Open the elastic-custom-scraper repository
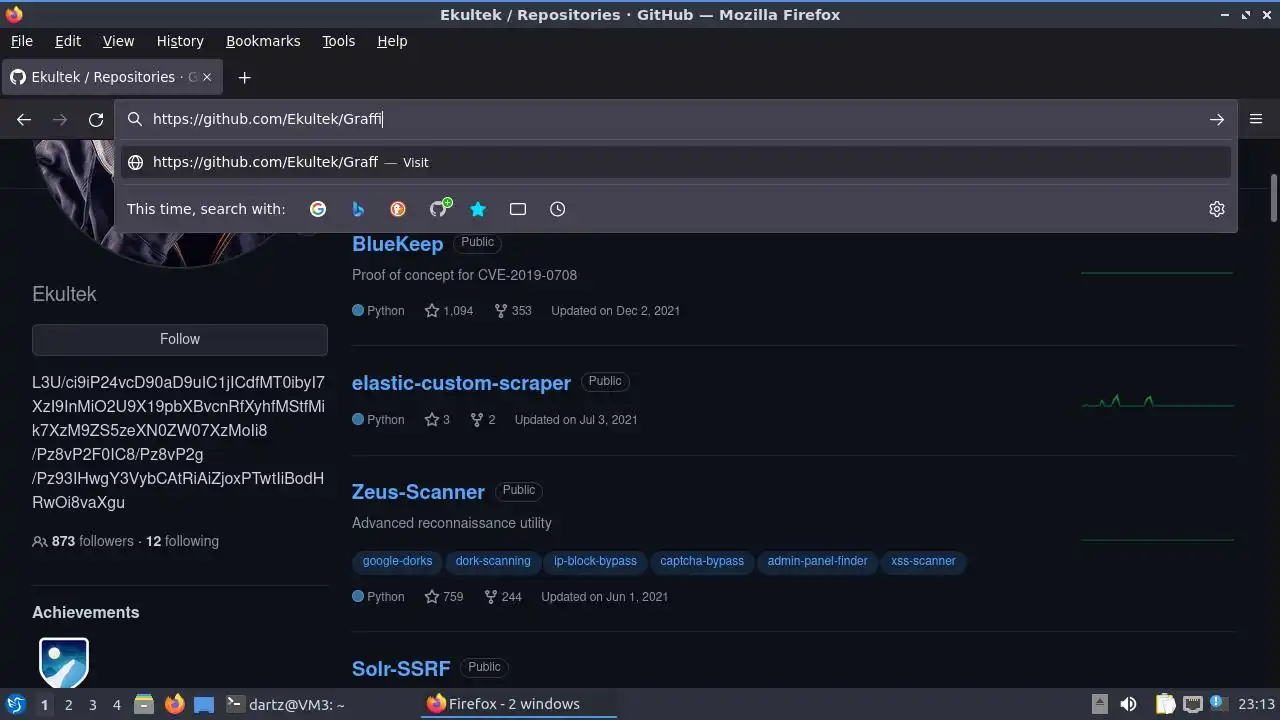This screenshot has height=720, width=1280. pyautogui.click(x=461, y=383)
